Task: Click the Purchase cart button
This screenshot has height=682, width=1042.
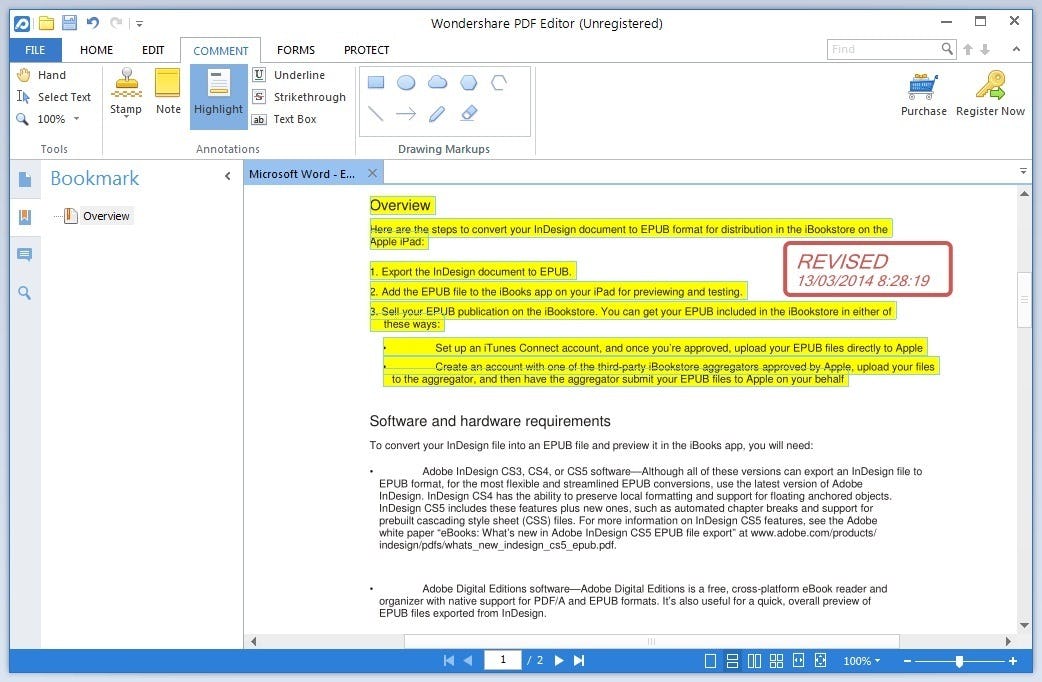Action: pyautogui.click(x=924, y=94)
